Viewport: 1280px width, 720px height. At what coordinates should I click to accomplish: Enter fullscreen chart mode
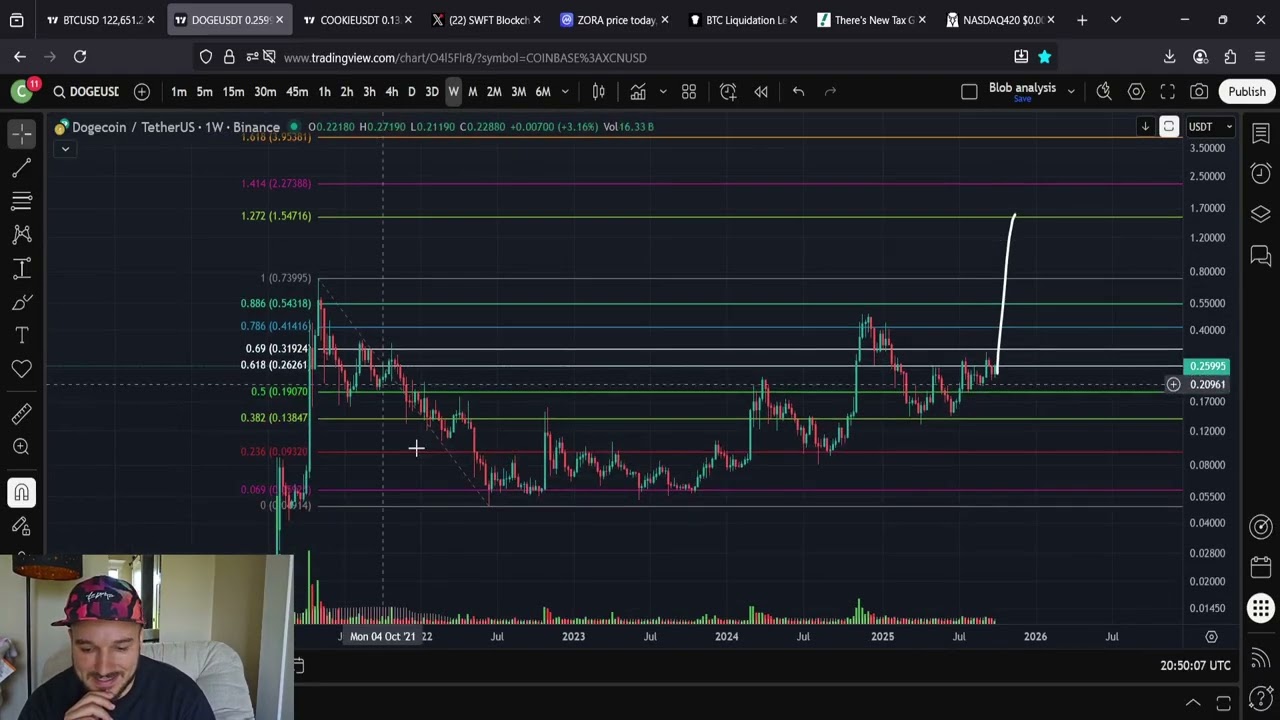[1167, 92]
